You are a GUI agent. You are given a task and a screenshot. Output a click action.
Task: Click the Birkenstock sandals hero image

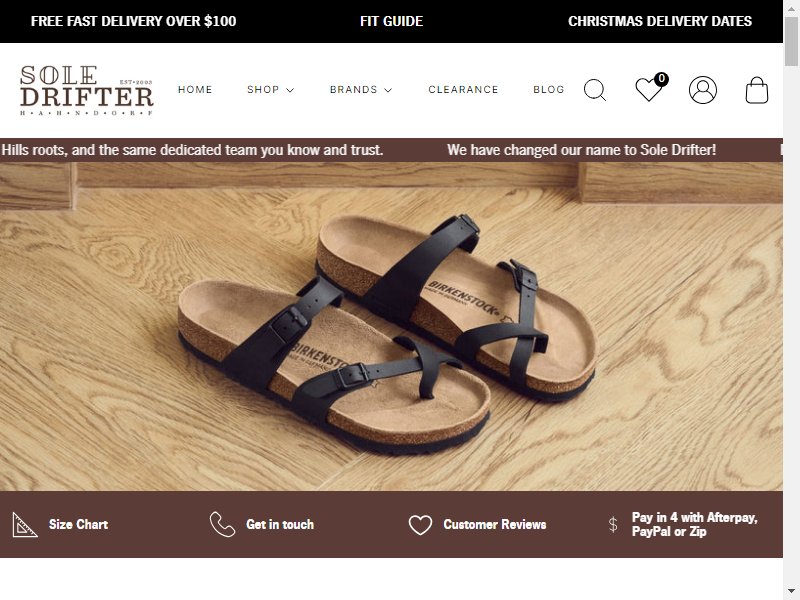click(x=391, y=327)
